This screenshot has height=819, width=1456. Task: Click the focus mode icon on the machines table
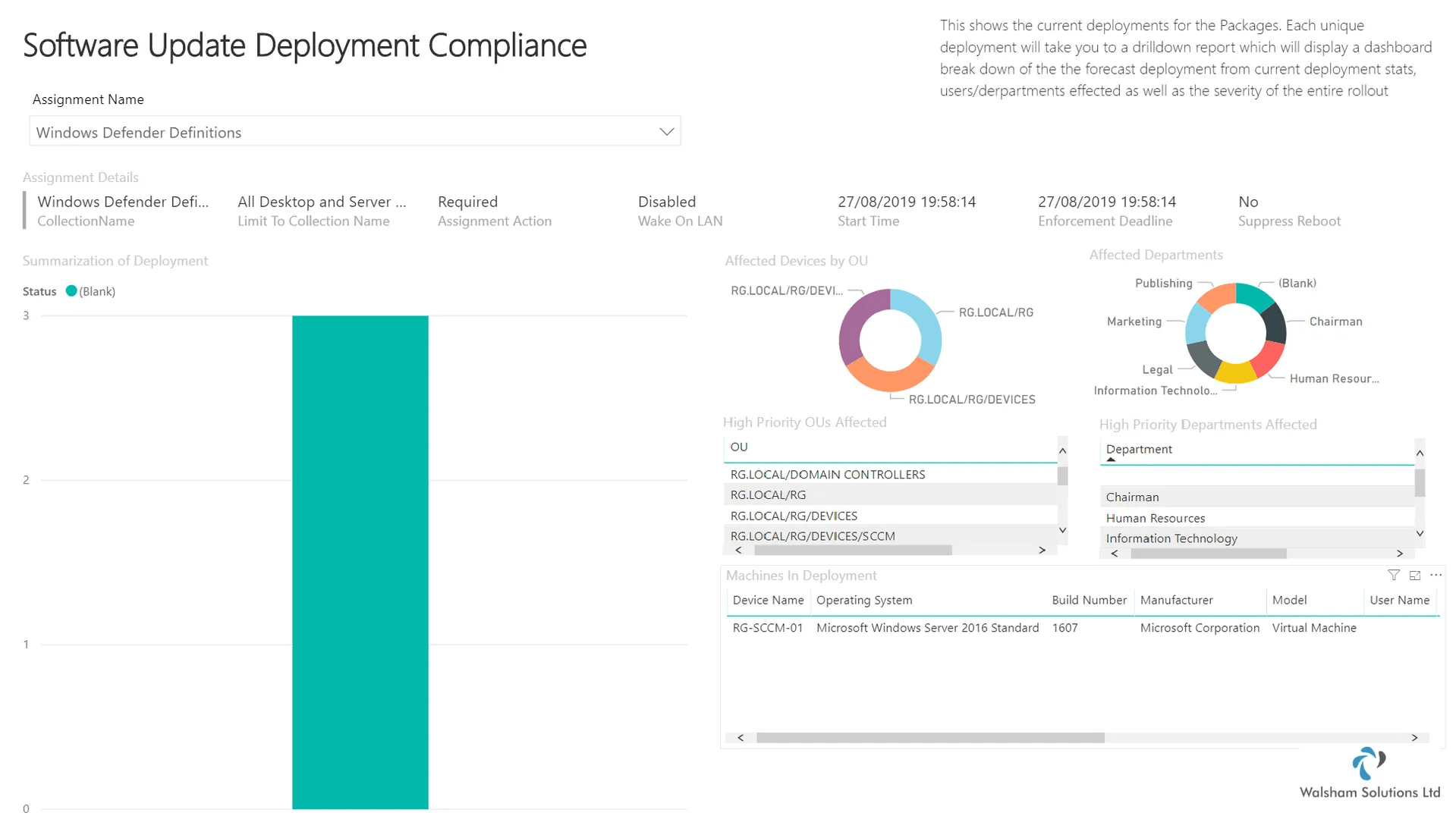[x=1414, y=576]
